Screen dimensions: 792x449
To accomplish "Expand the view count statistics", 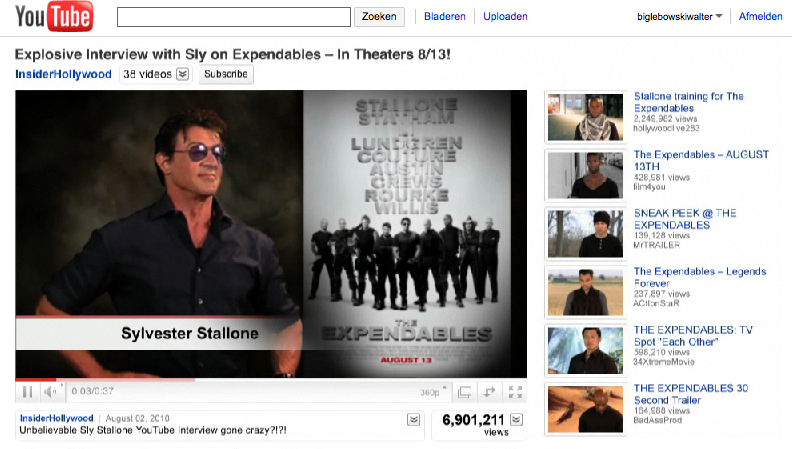I will pyautogui.click(x=515, y=420).
